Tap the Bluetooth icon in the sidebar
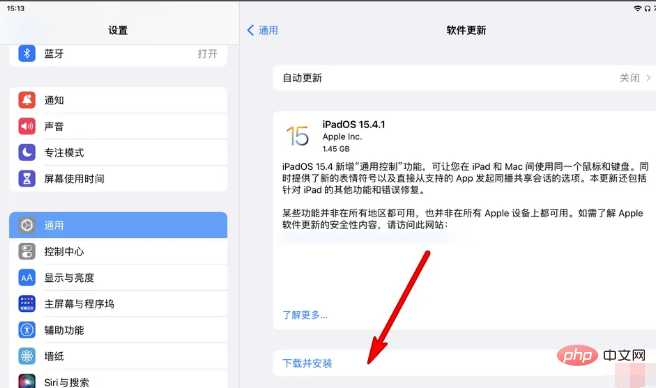This screenshot has height=388, width=656. [x=27, y=54]
